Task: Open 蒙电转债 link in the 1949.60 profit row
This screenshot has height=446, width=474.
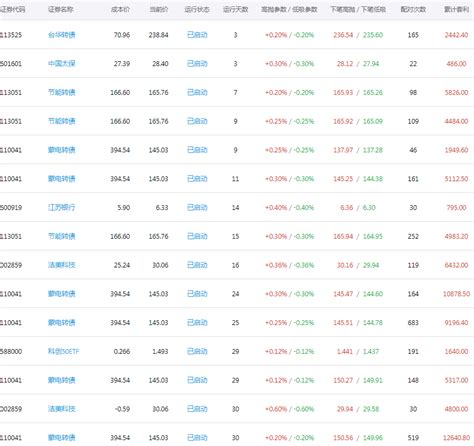Action: [62, 150]
